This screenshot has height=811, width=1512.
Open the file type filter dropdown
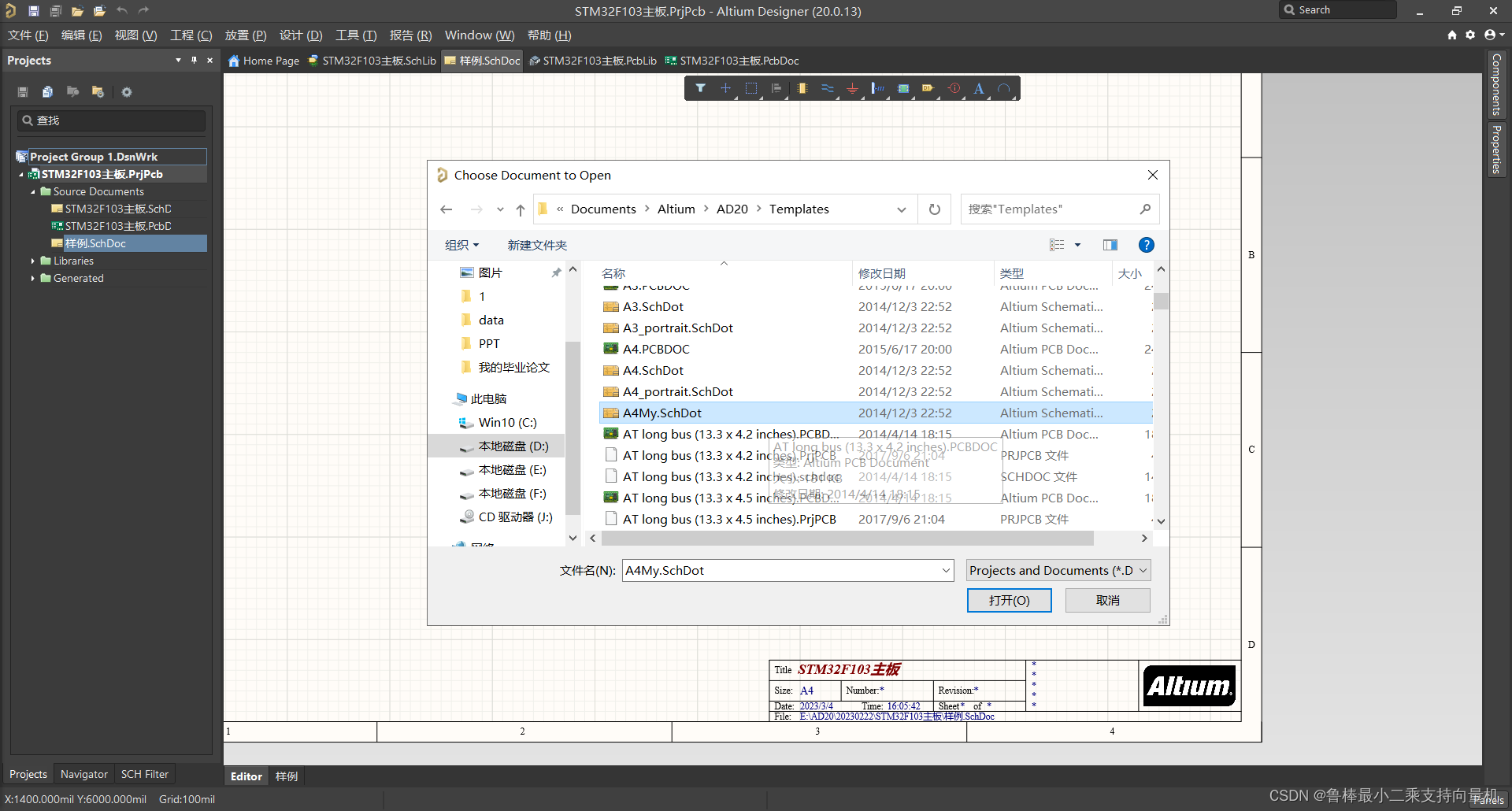point(1058,570)
